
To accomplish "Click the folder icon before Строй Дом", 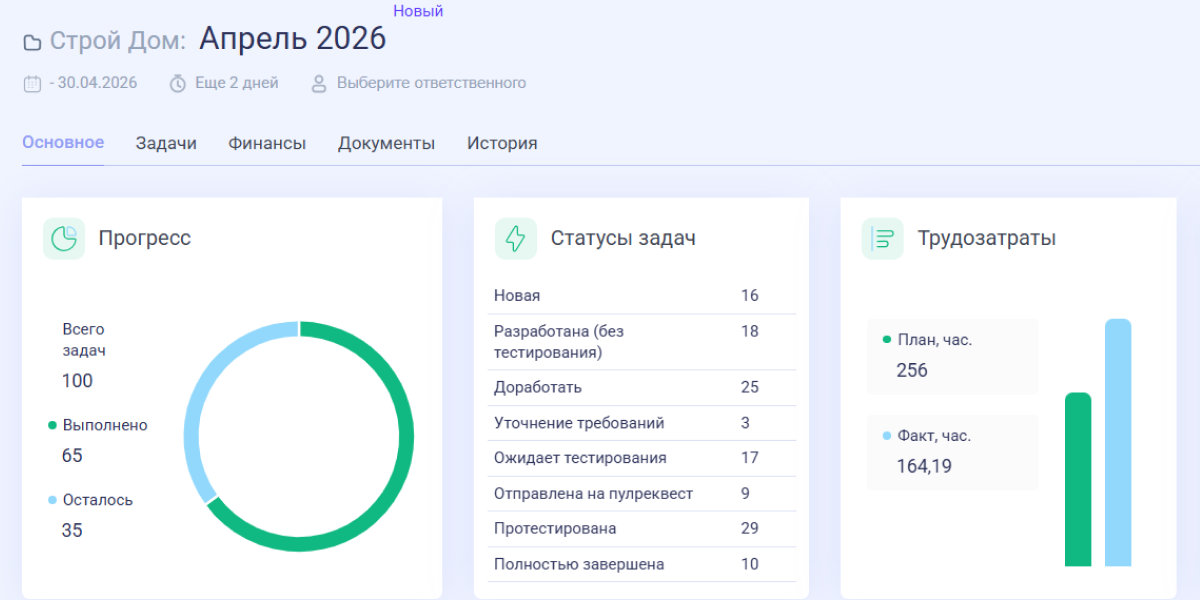I will 33,42.
